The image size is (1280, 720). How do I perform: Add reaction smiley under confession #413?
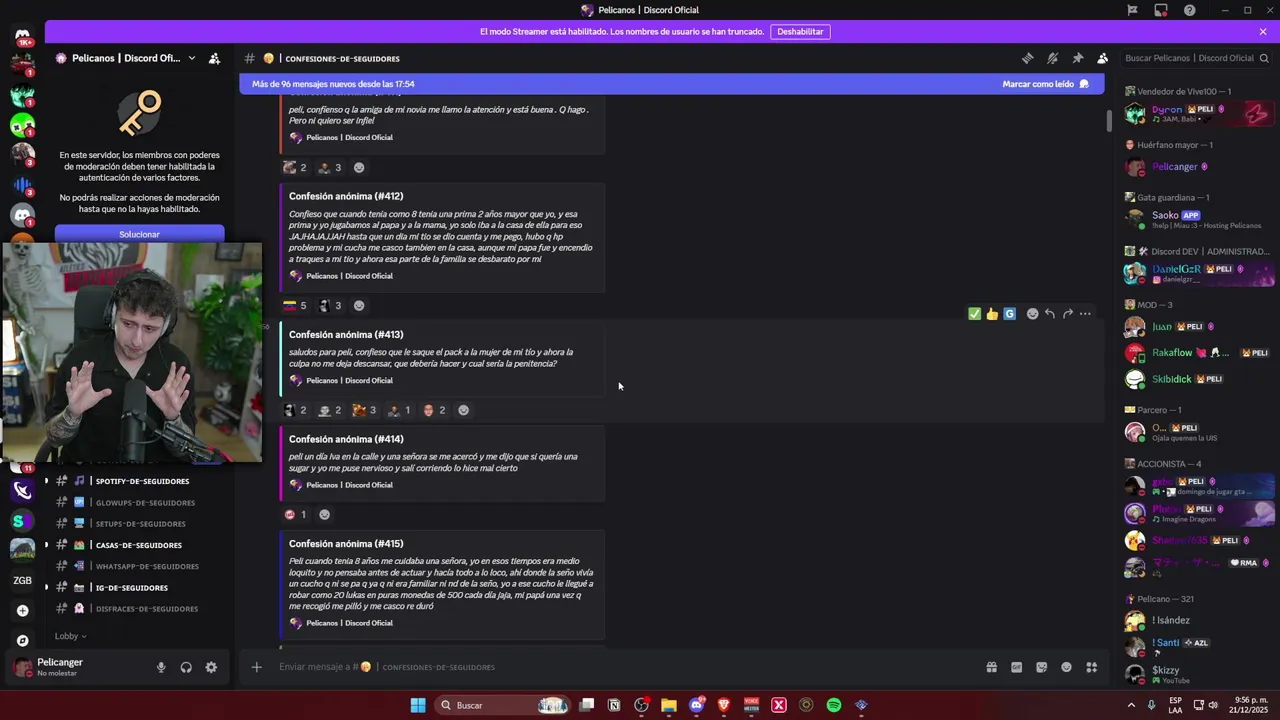click(x=463, y=410)
